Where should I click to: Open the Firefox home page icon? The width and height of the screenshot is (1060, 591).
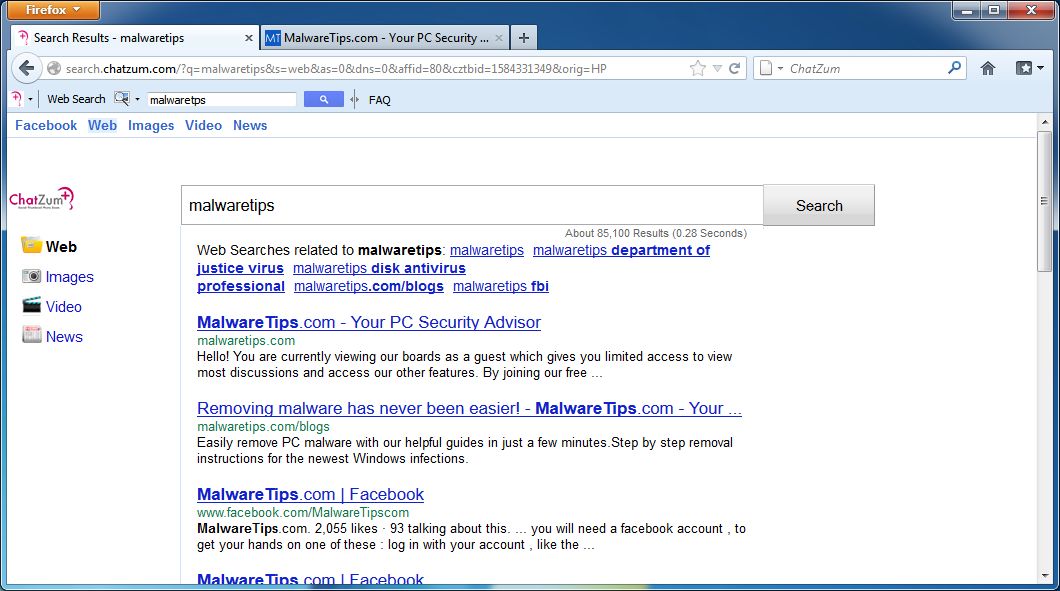tap(988, 68)
